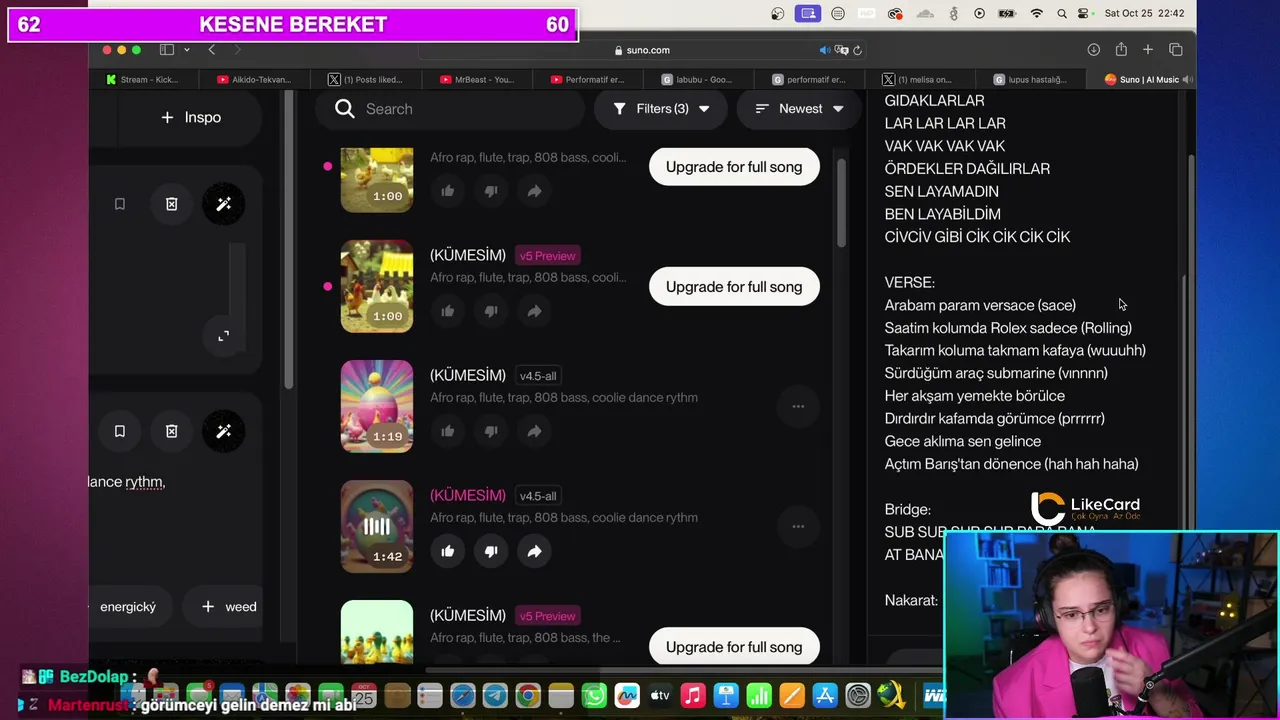Go back with Safari's back arrow
The image size is (1280, 720).
tap(211, 50)
